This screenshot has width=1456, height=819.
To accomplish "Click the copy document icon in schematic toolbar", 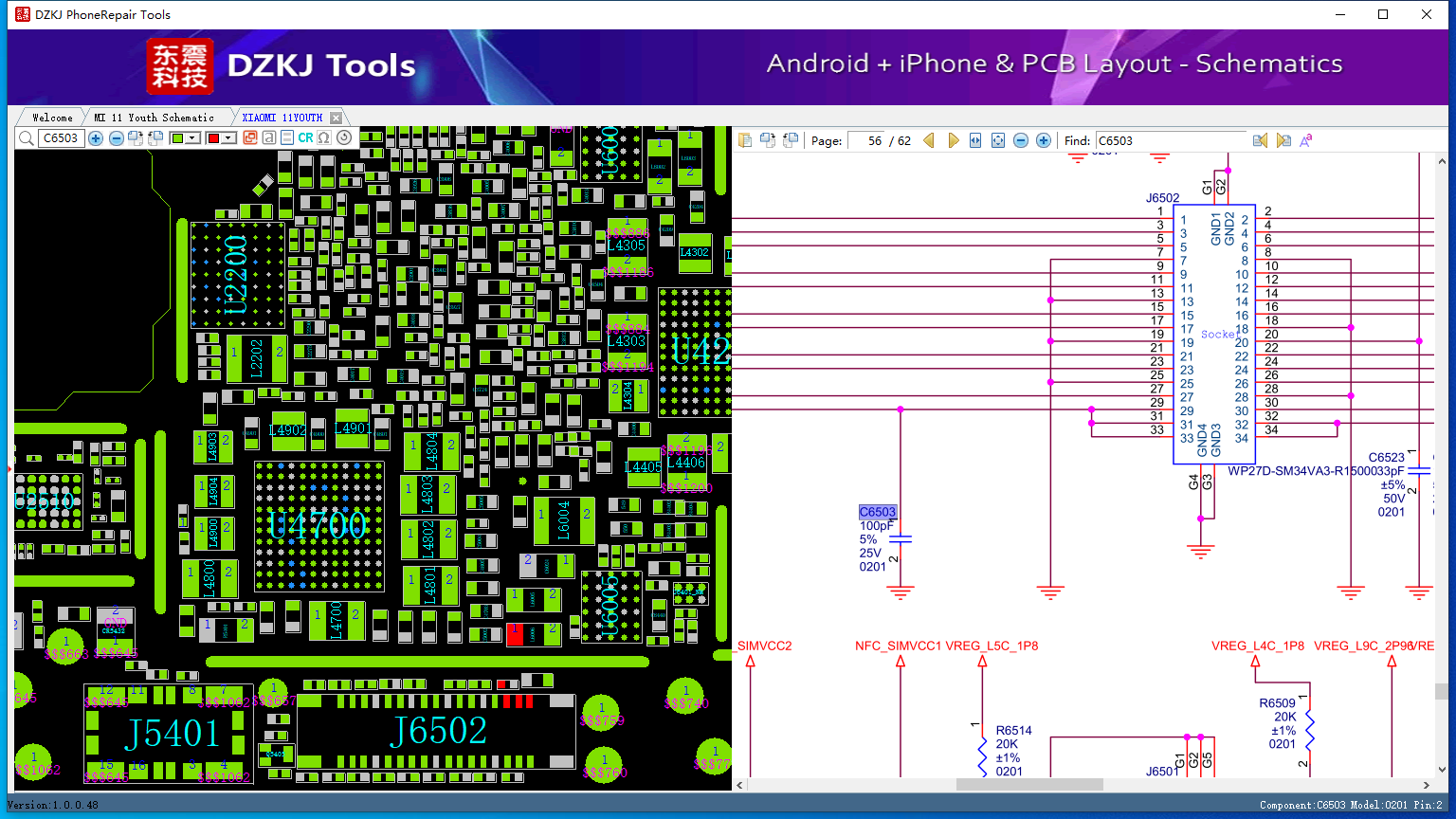I will click(x=745, y=140).
